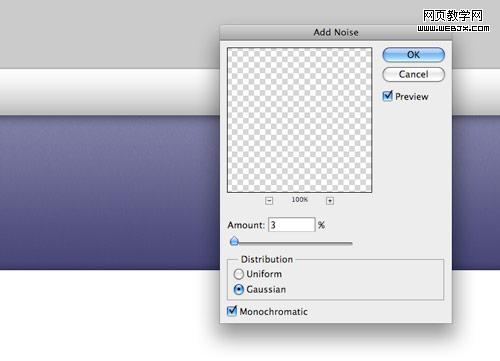Click the checkerboard noise preview area
500x361 pixels.
coord(299,120)
